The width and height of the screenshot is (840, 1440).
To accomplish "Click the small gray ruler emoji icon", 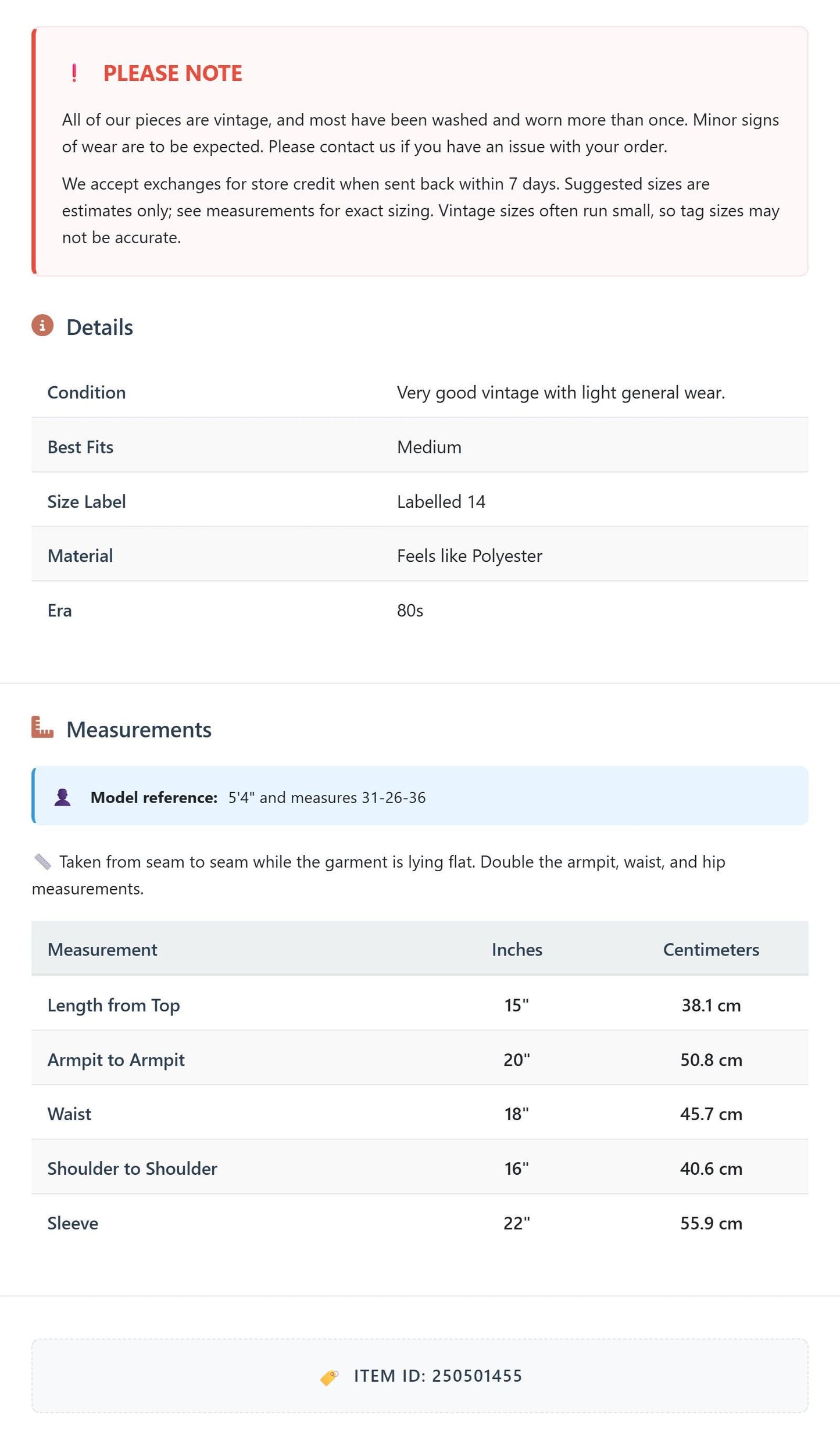I will tap(42, 862).
